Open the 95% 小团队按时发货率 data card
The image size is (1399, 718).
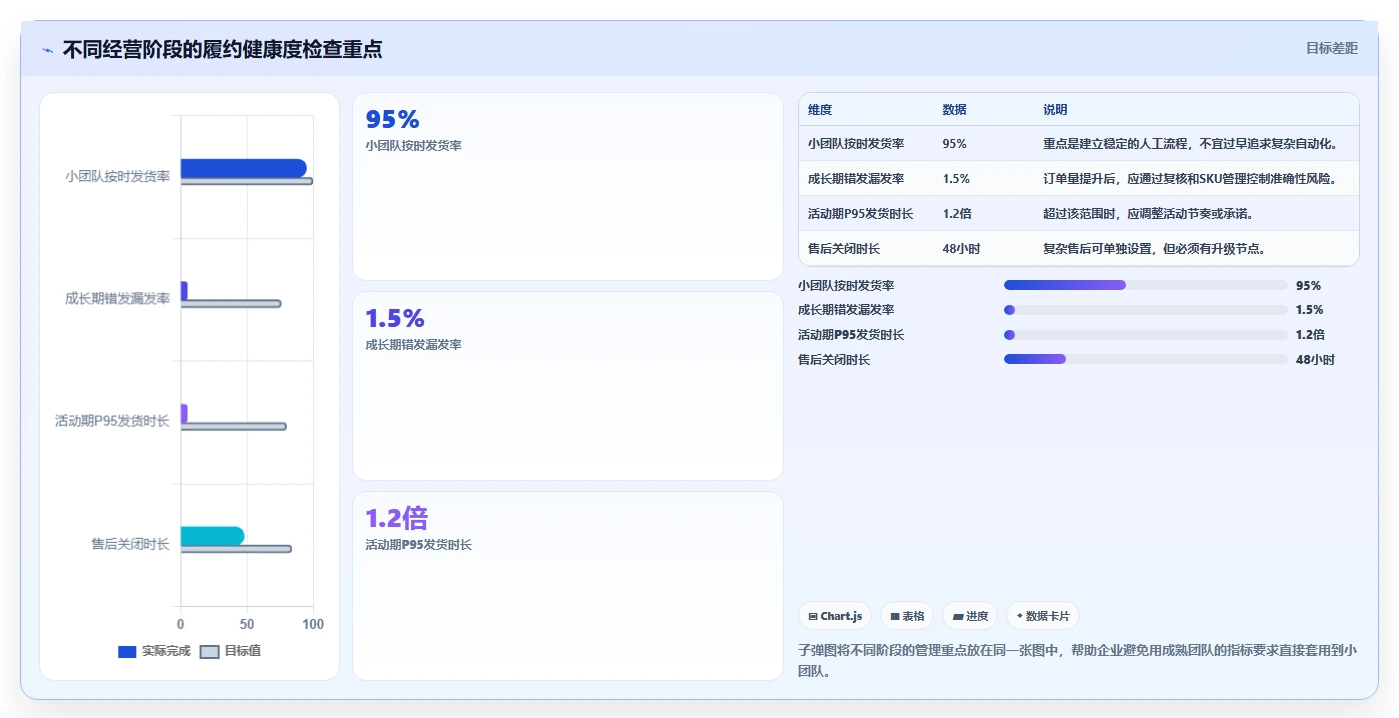(568, 186)
